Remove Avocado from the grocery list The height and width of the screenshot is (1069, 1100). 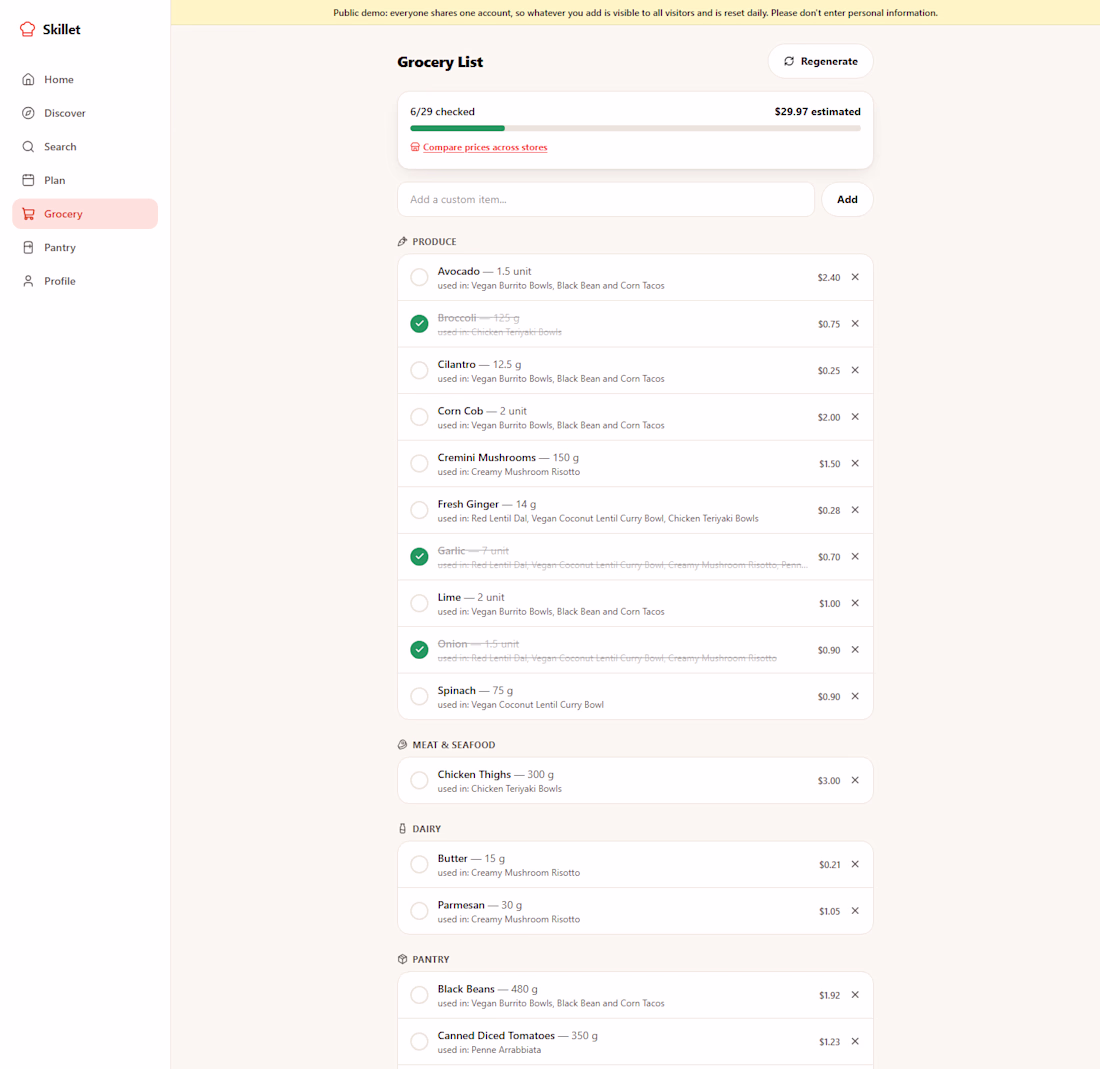tap(855, 277)
